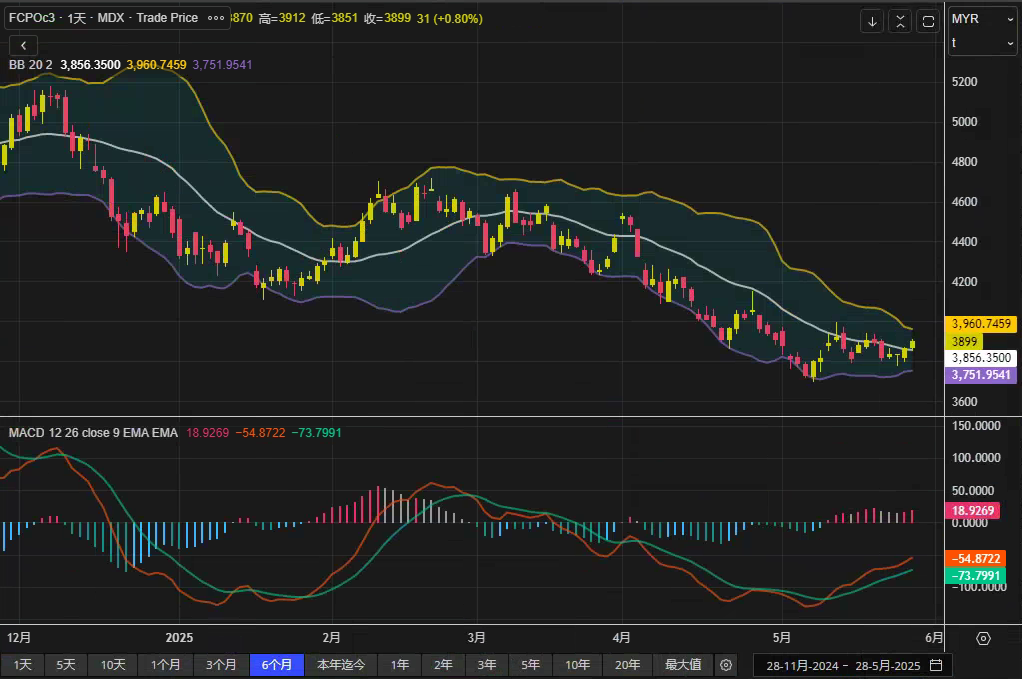Click the FCPOc3 1天 MDX Trade Price title
Viewport: 1022px width, 679px height.
click(x=104, y=18)
